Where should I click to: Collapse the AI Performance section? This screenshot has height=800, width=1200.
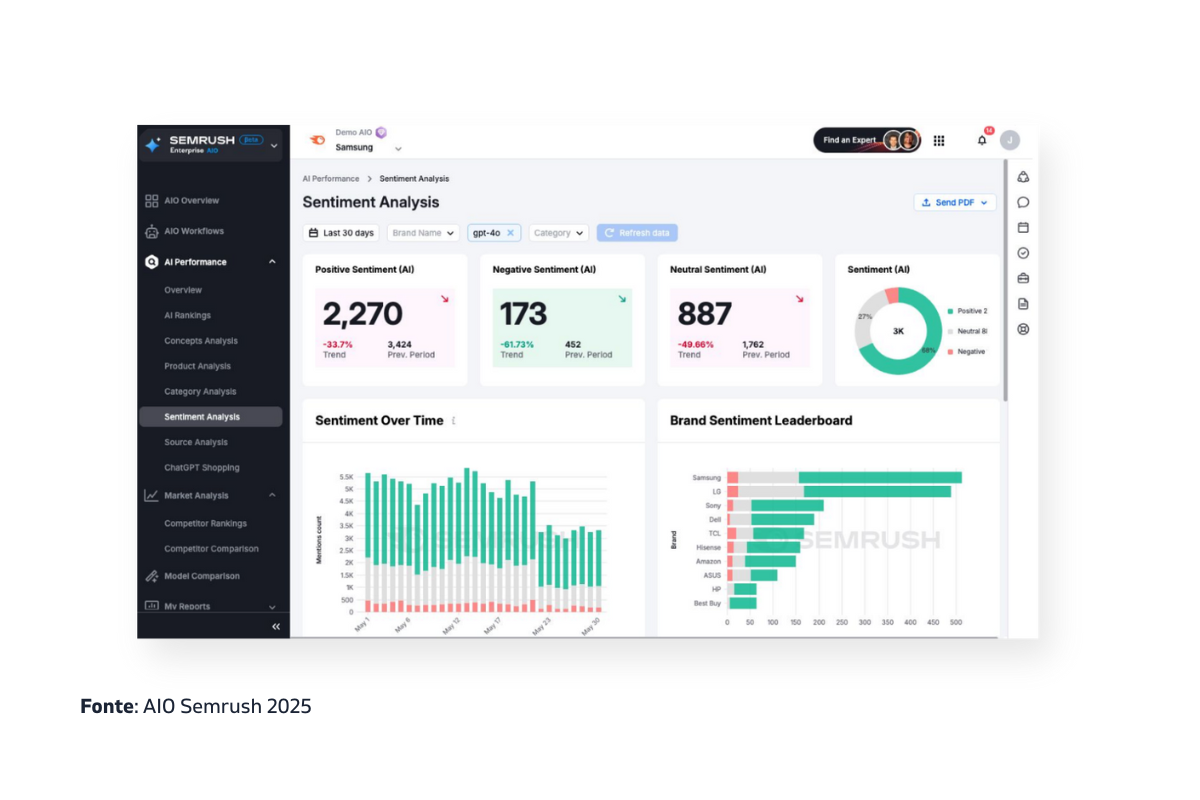tap(272, 262)
